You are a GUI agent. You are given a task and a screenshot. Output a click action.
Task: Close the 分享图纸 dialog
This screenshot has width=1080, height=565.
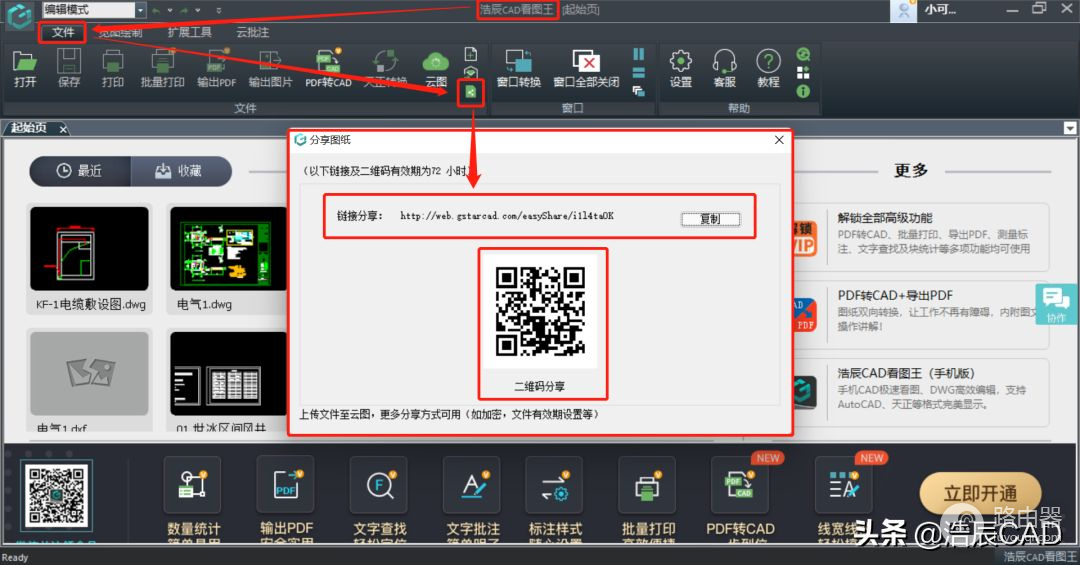tap(779, 140)
